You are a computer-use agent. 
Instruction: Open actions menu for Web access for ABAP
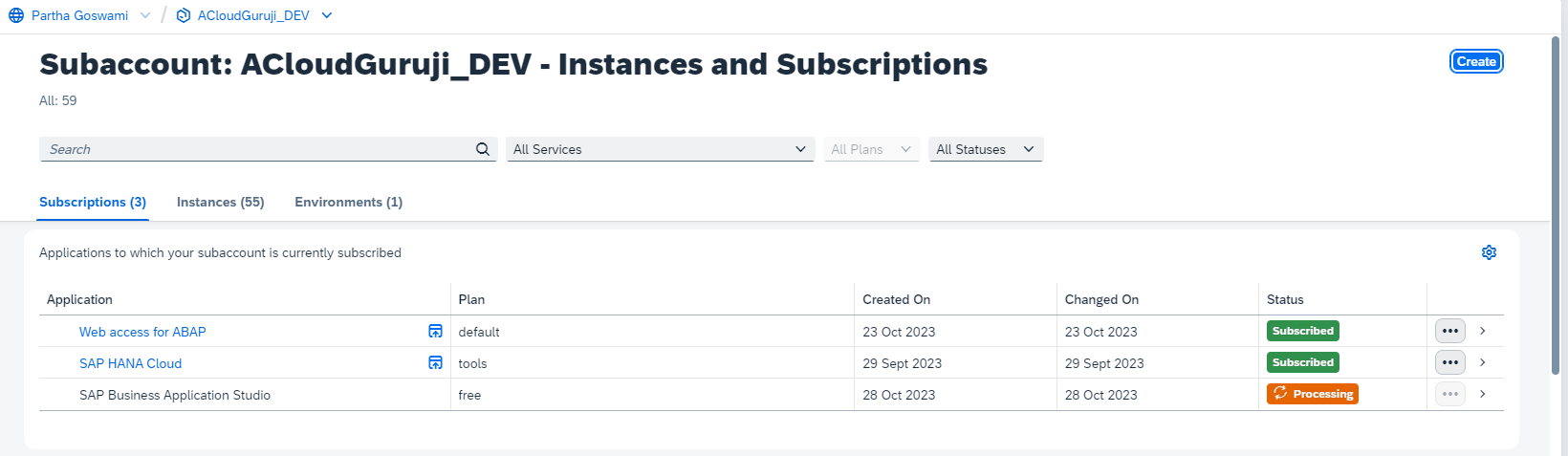point(1449,332)
